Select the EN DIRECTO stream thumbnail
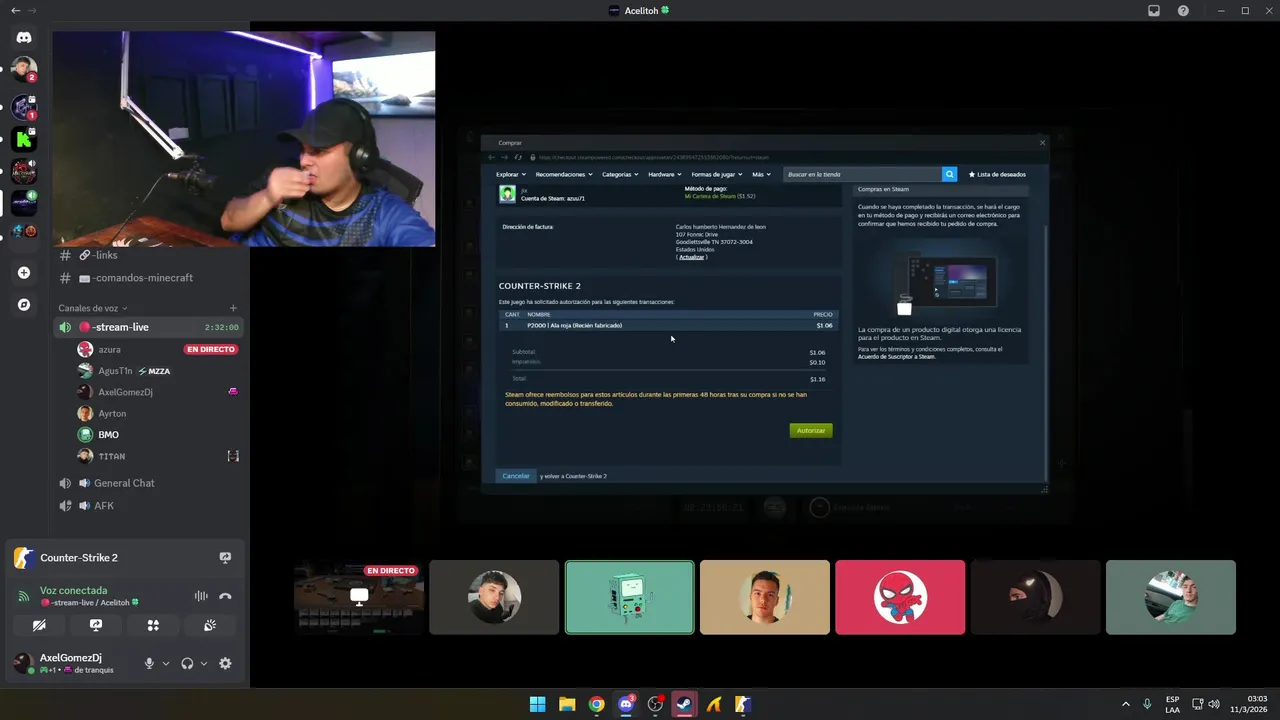The width and height of the screenshot is (1280, 720). pyautogui.click(x=359, y=597)
